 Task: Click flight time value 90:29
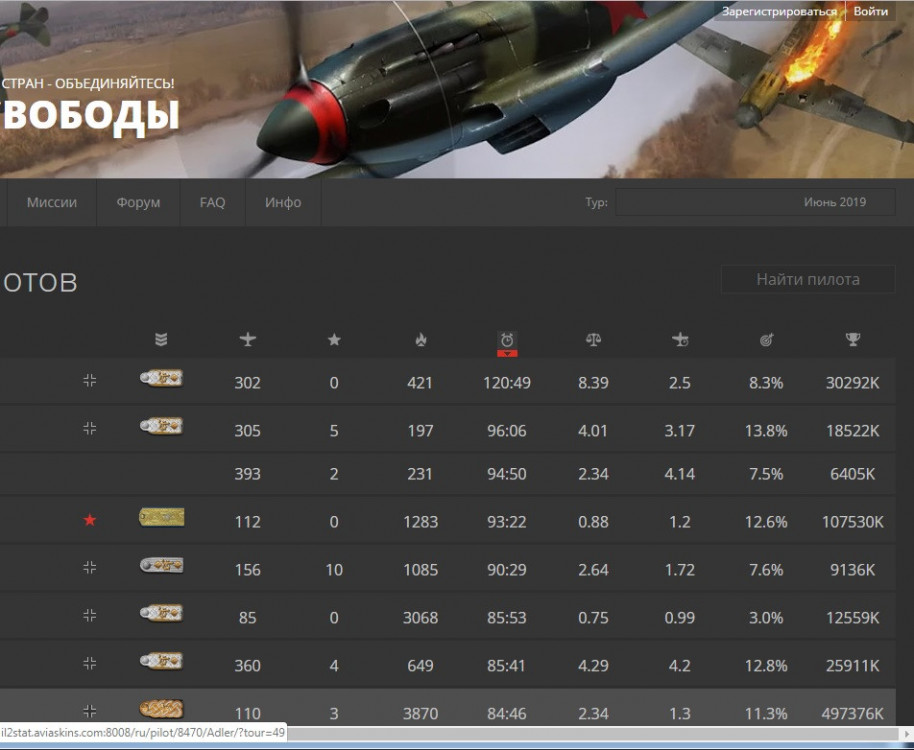[507, 569]
